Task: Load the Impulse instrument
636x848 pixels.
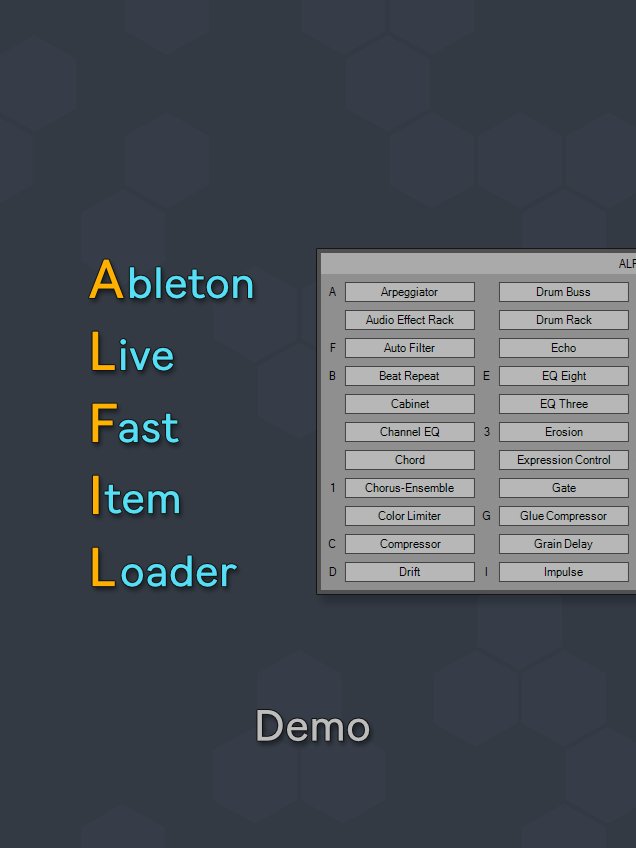Action: 564,572
